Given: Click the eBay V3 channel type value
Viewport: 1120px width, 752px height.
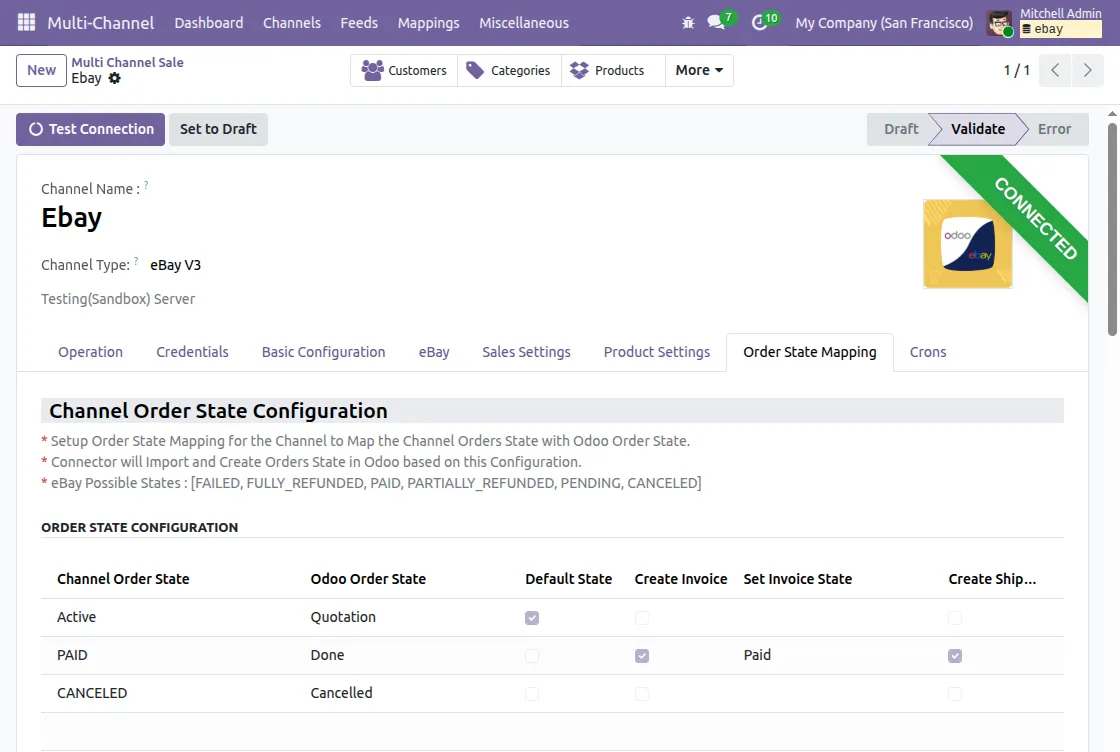Looking at the screenshot, I should (x=176, y=265).
